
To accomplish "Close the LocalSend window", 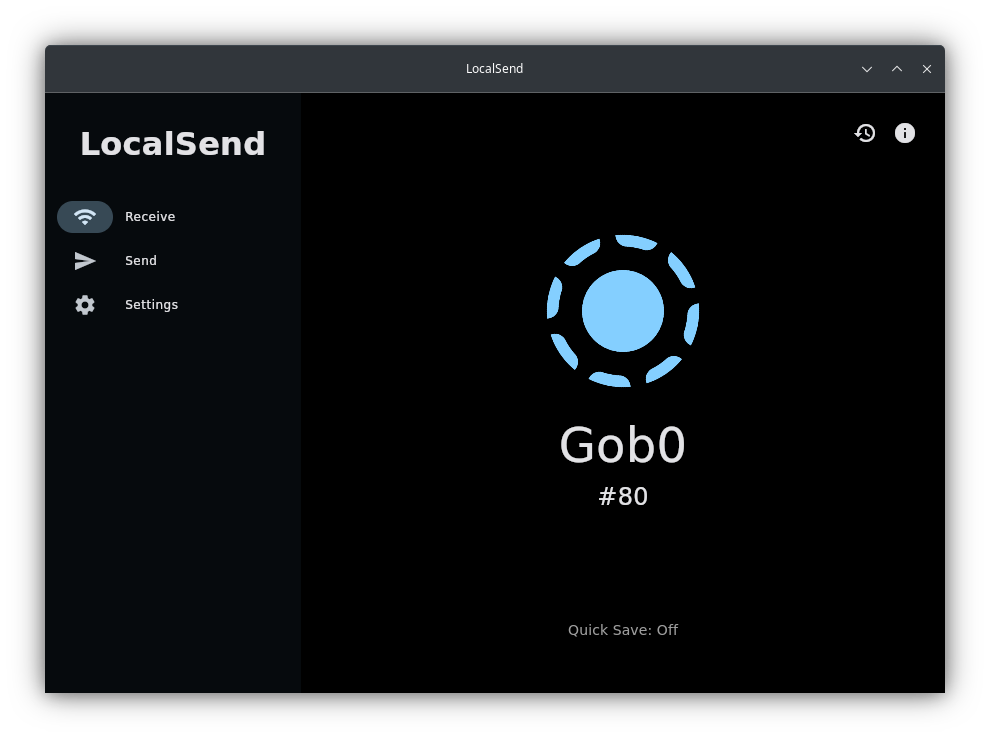I will coord(927,69).
